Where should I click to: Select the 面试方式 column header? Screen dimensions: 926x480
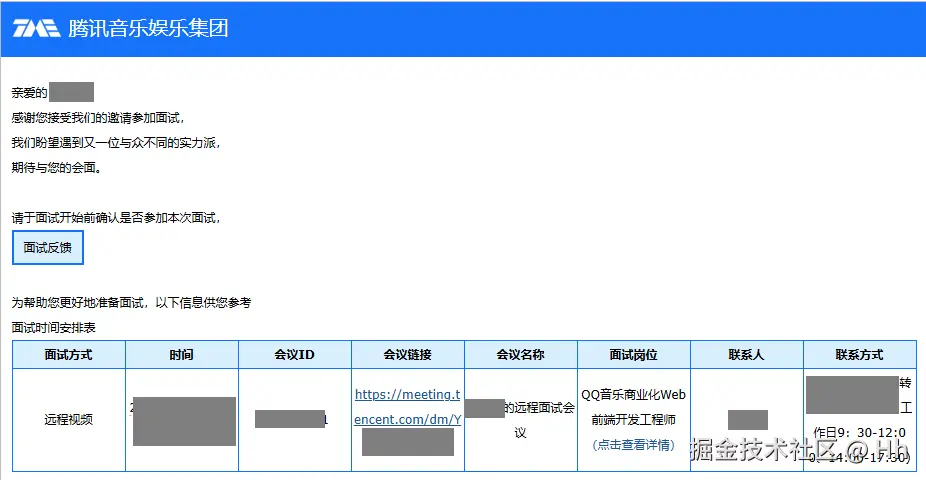[69, 354]
